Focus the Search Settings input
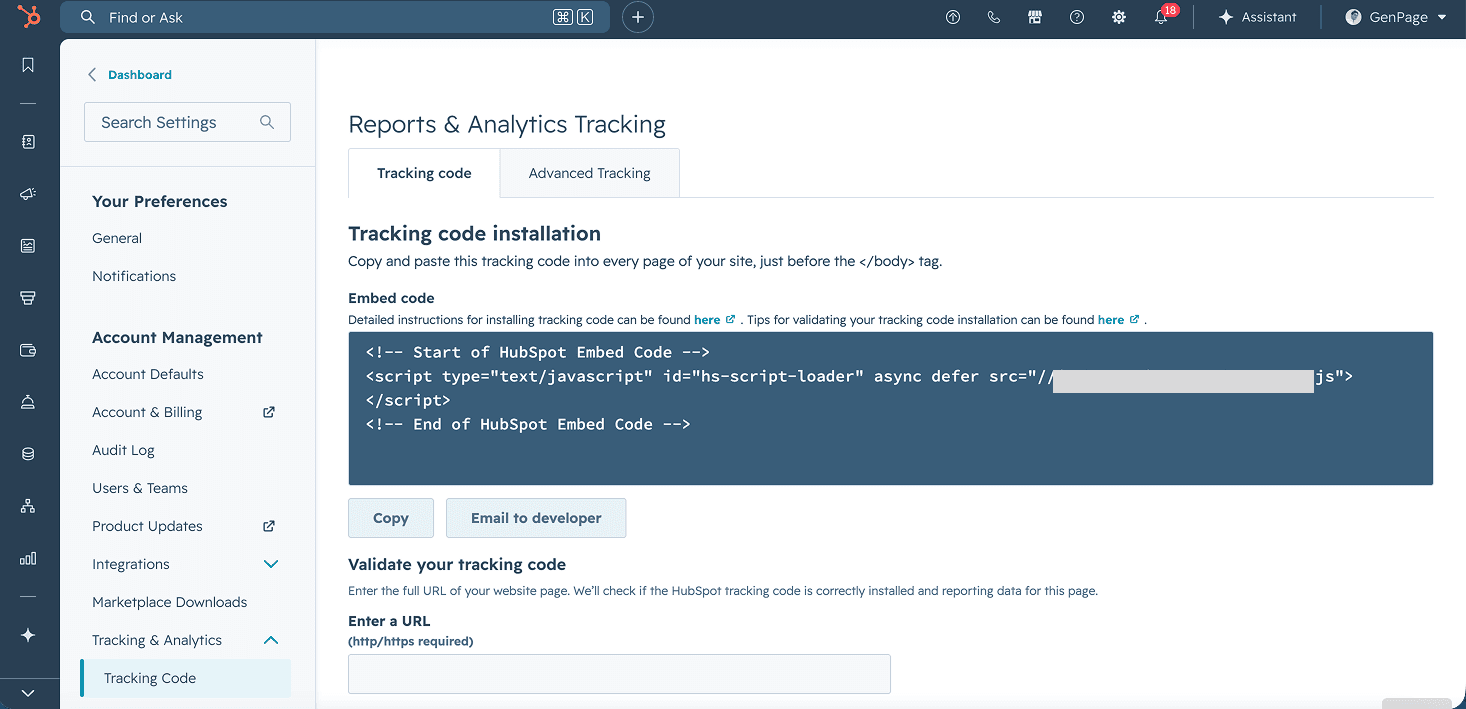This screenshot has width=1466, height=709. pyautogui.click(x=187, y=122)
